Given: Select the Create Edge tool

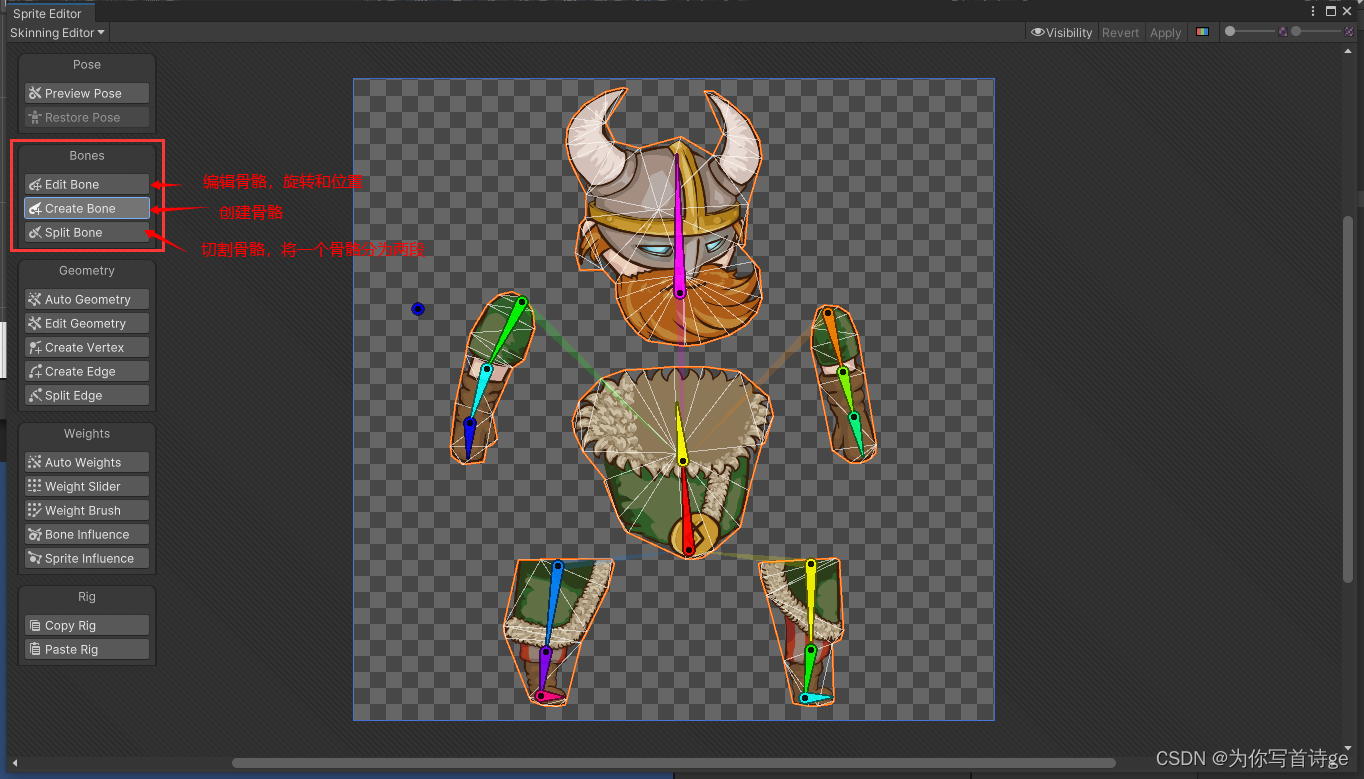Looking at the screenshot, I should tap(87, 371).
